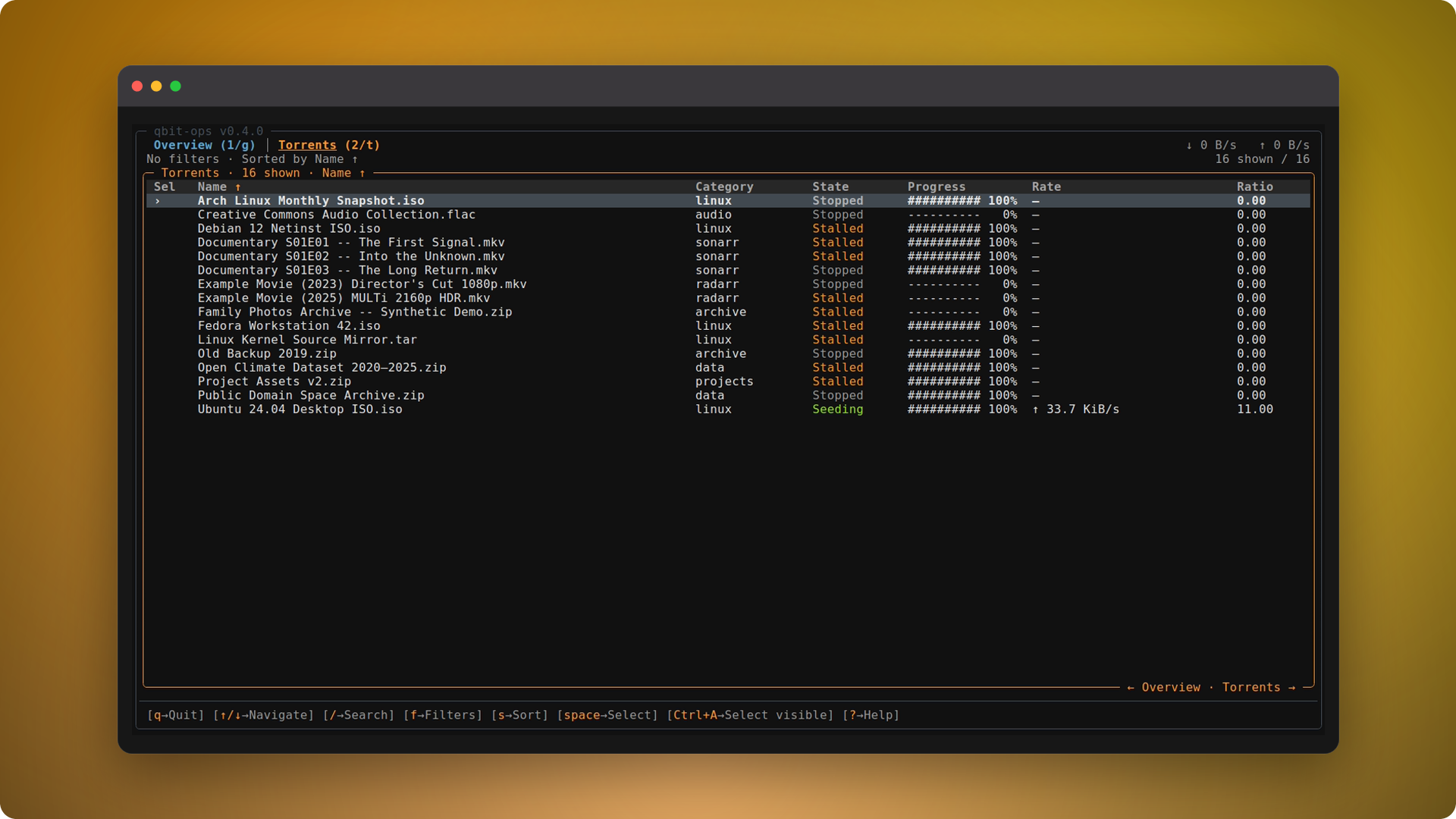
Task: Click the progress bar of Arch Linux row
Action: point(944,201)
